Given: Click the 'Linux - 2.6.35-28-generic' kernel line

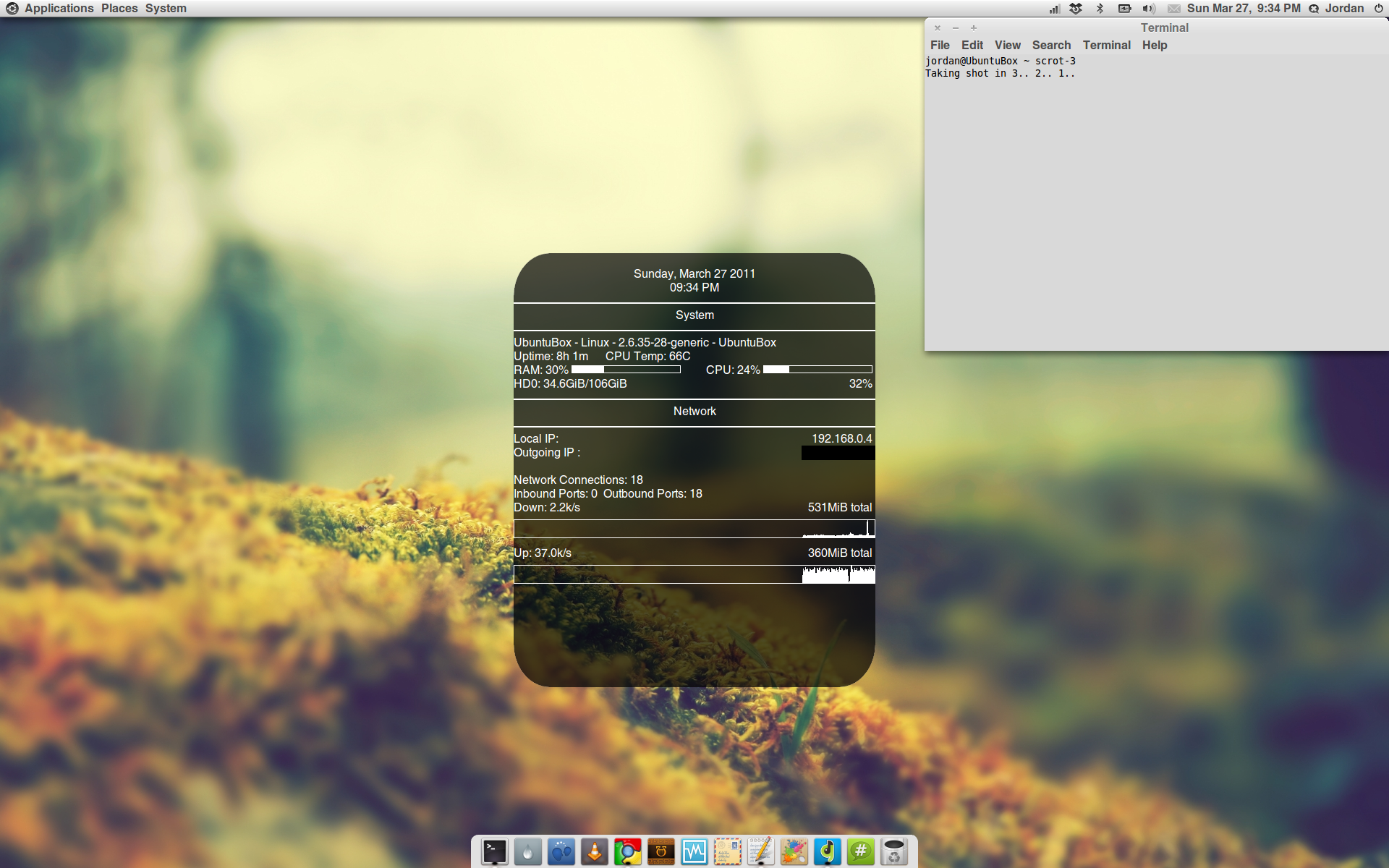Looking at the screenshot, I should tap(645, 342).
